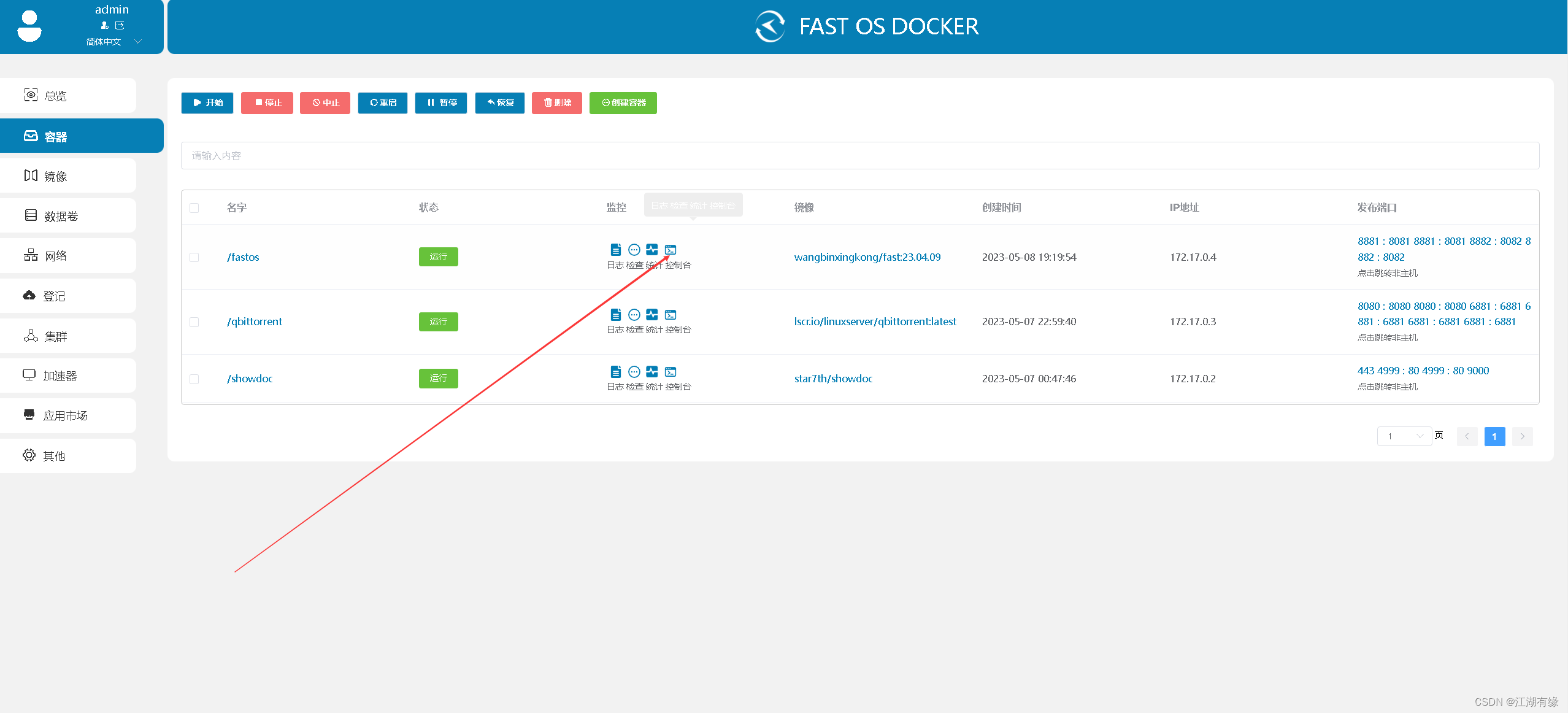Click the 删除 delete button
Screen dimensions: 1568x713
(x=557, y=103)
